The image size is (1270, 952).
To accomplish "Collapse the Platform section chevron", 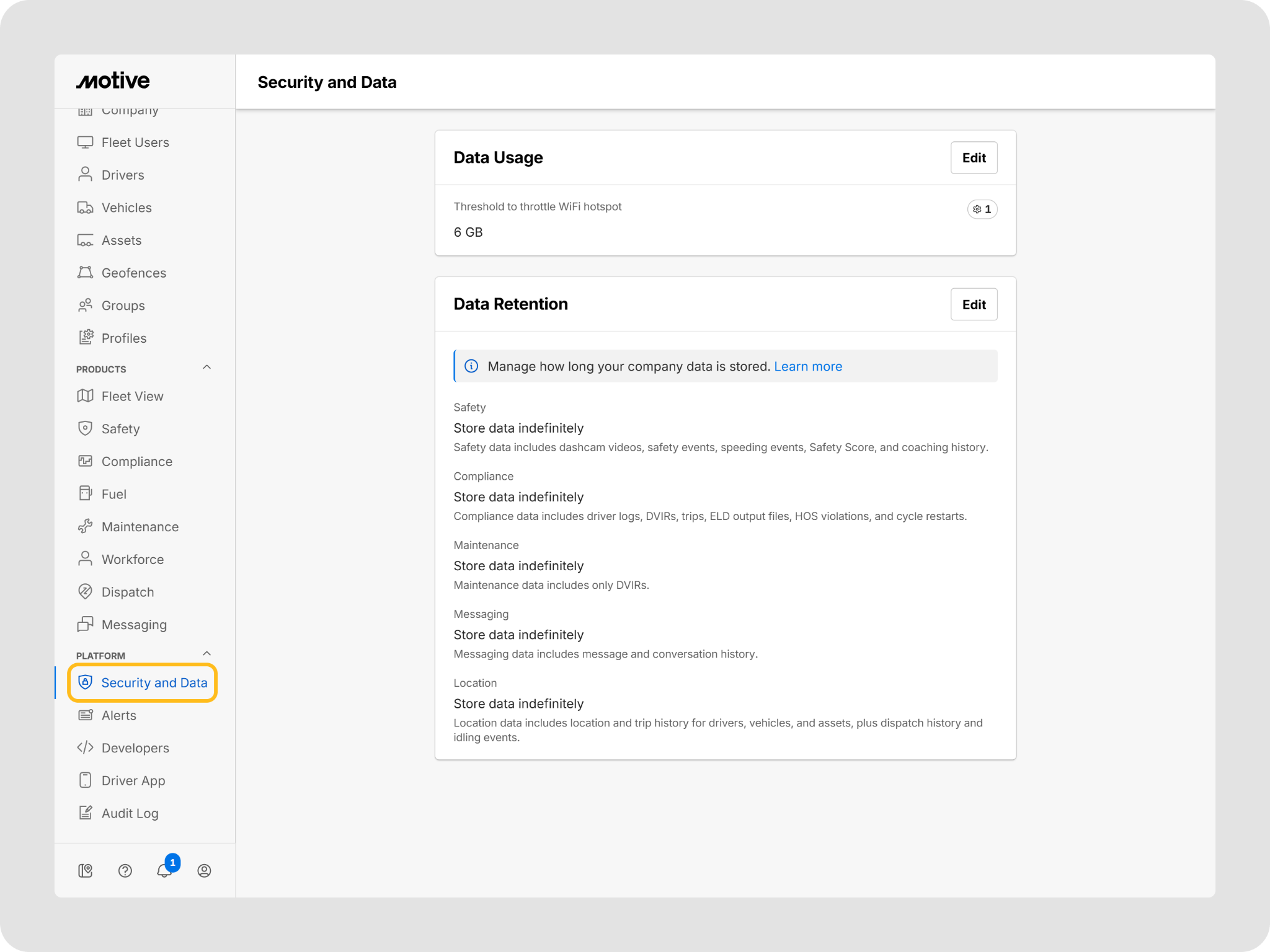I will click(207, 654).
